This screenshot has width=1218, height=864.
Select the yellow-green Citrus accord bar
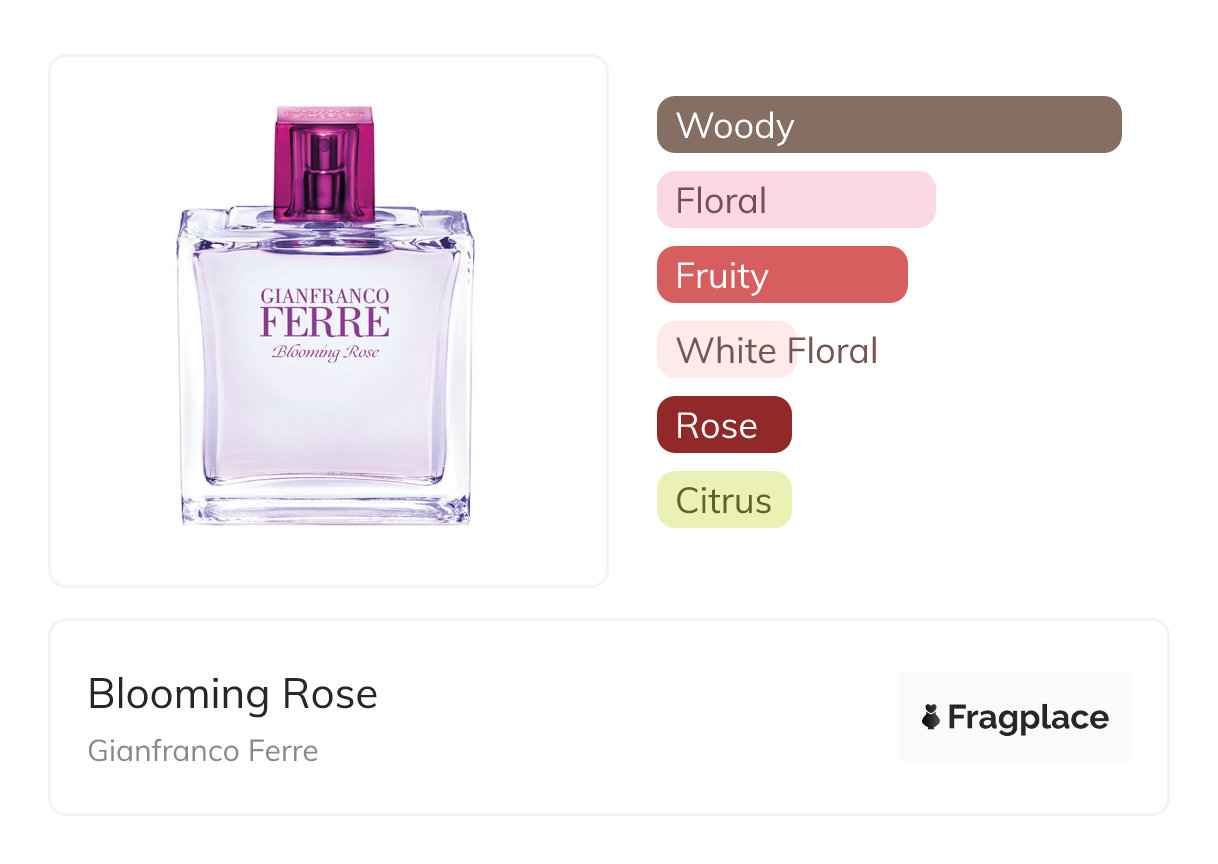pos(724,500)
